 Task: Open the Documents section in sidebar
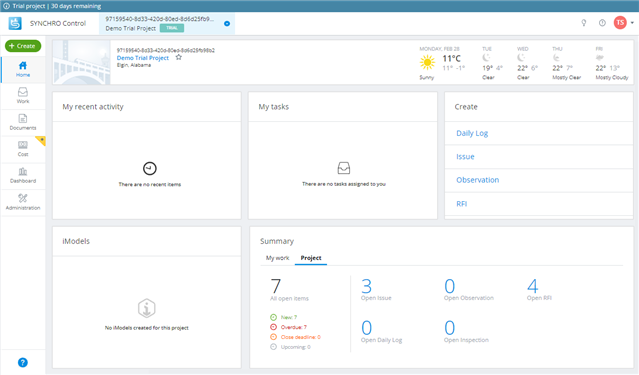point(23,122)
